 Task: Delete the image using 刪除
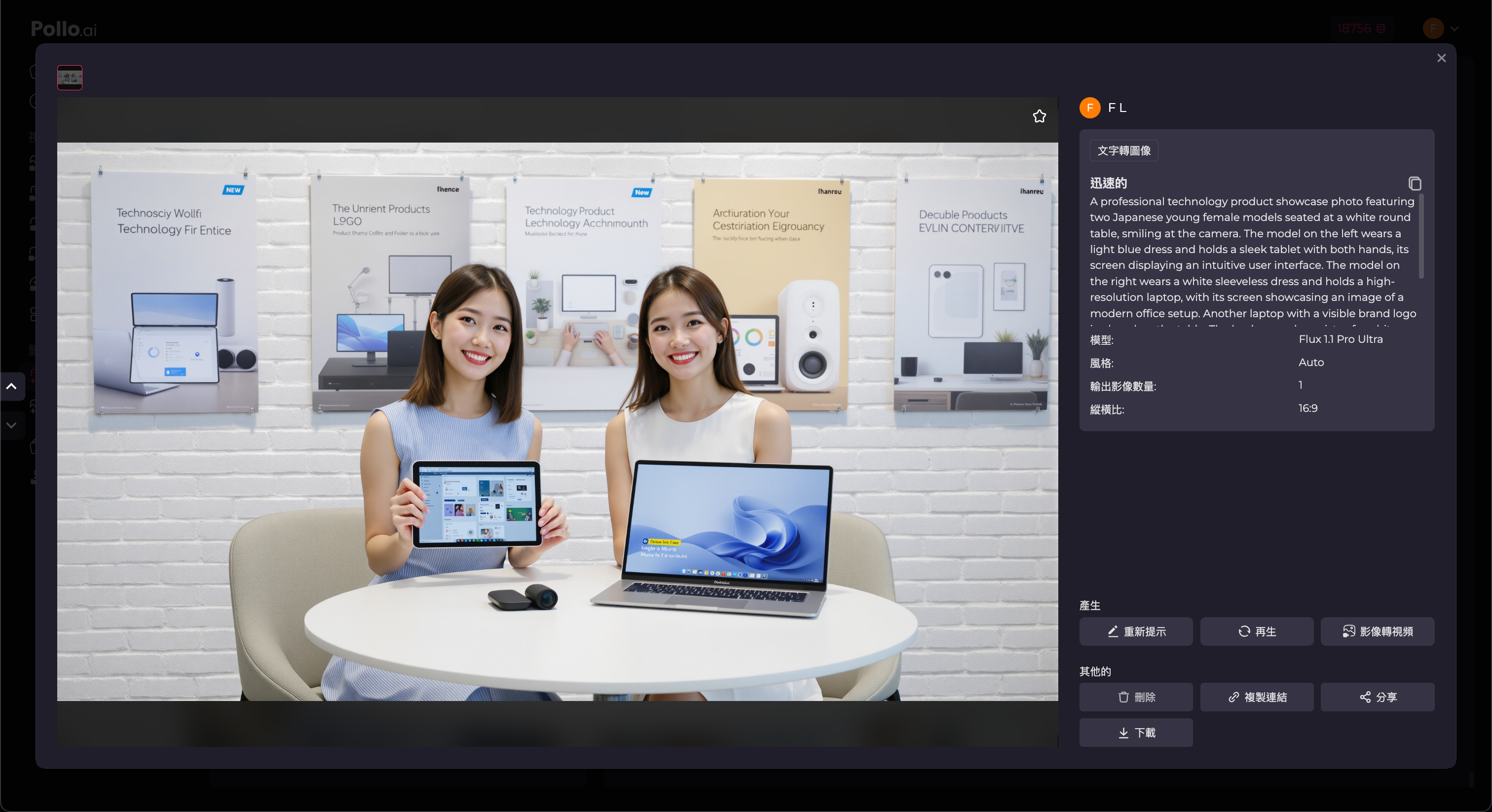(x=1135, y=697)
